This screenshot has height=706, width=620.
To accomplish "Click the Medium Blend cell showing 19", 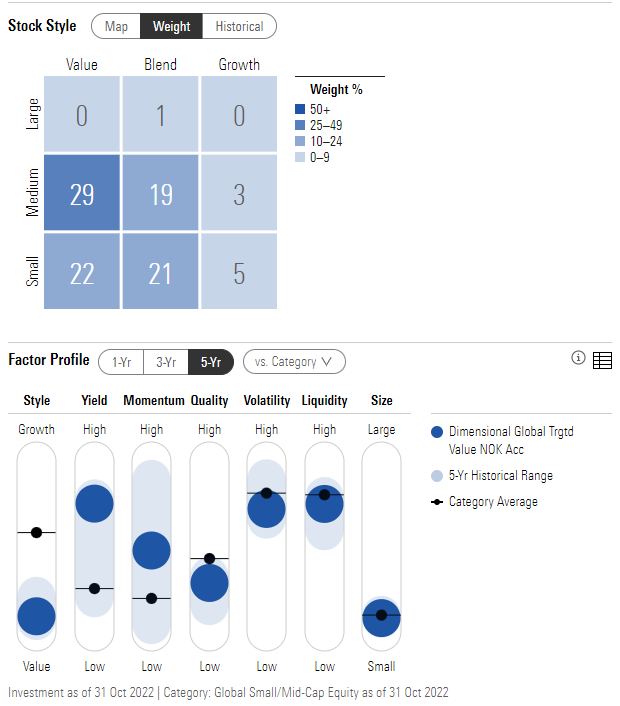I will tap(160, 193).
